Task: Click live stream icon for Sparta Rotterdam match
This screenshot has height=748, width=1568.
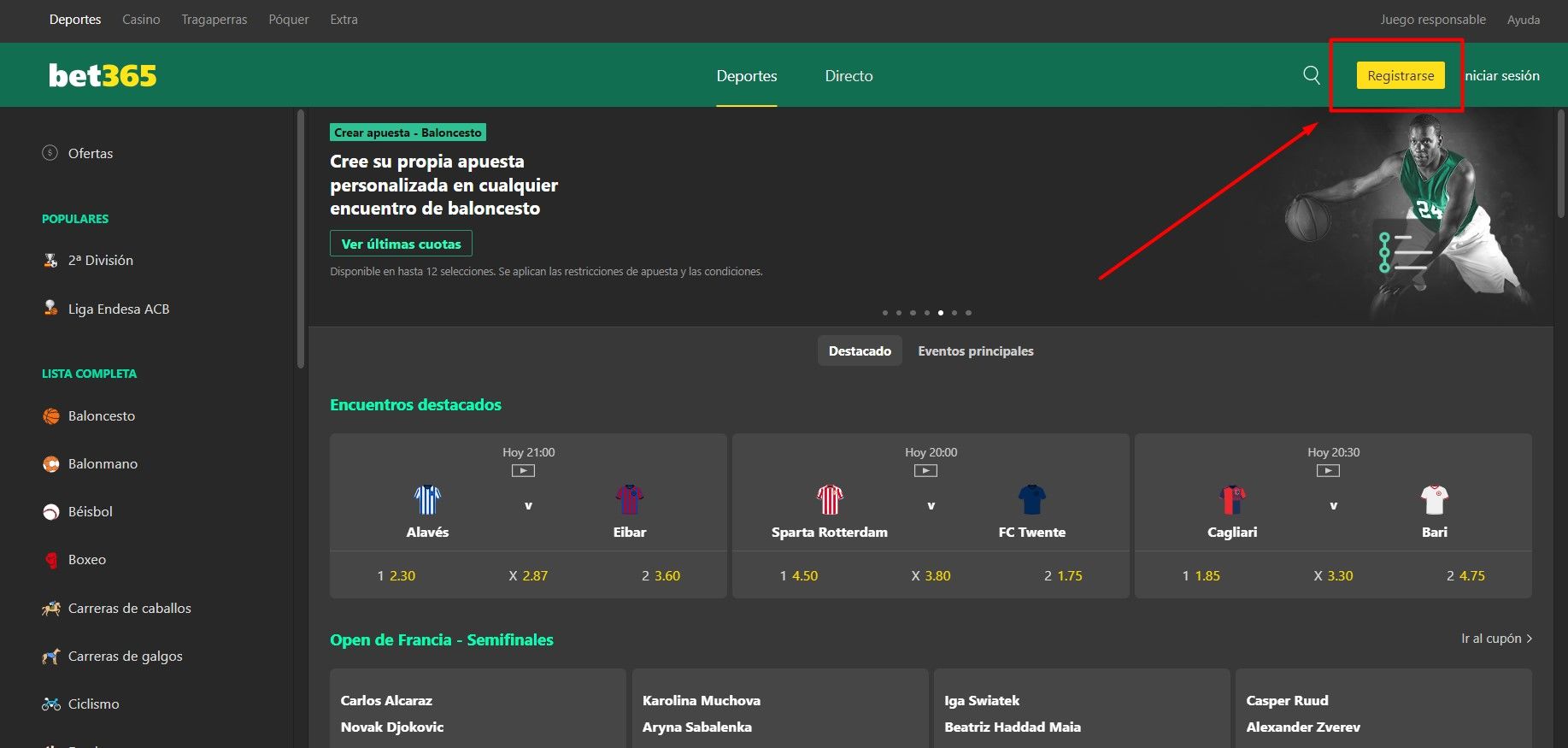Action: pos(925,470)
